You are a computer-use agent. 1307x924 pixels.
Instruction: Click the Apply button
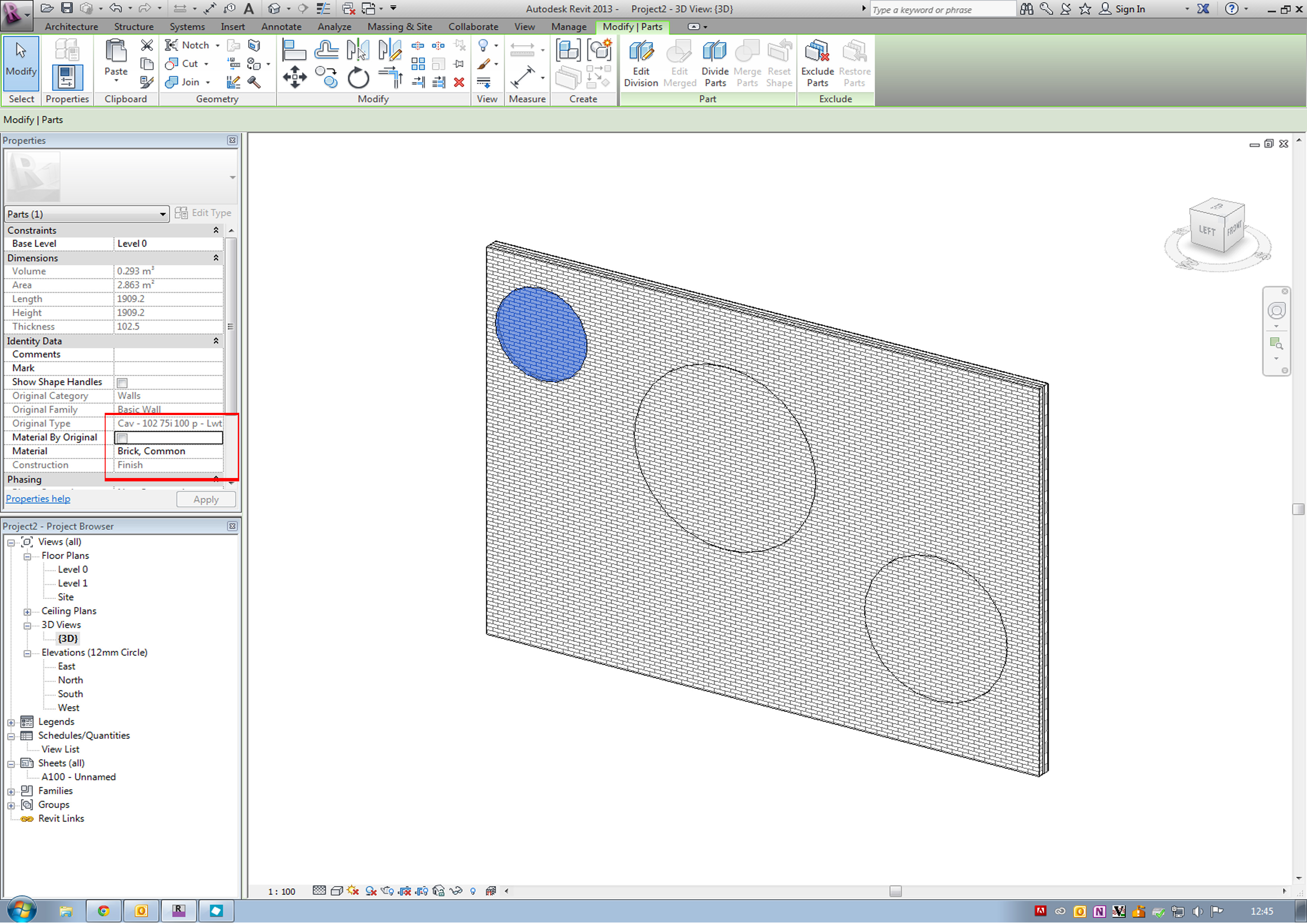pyautogui.click(x=206, y=500)
